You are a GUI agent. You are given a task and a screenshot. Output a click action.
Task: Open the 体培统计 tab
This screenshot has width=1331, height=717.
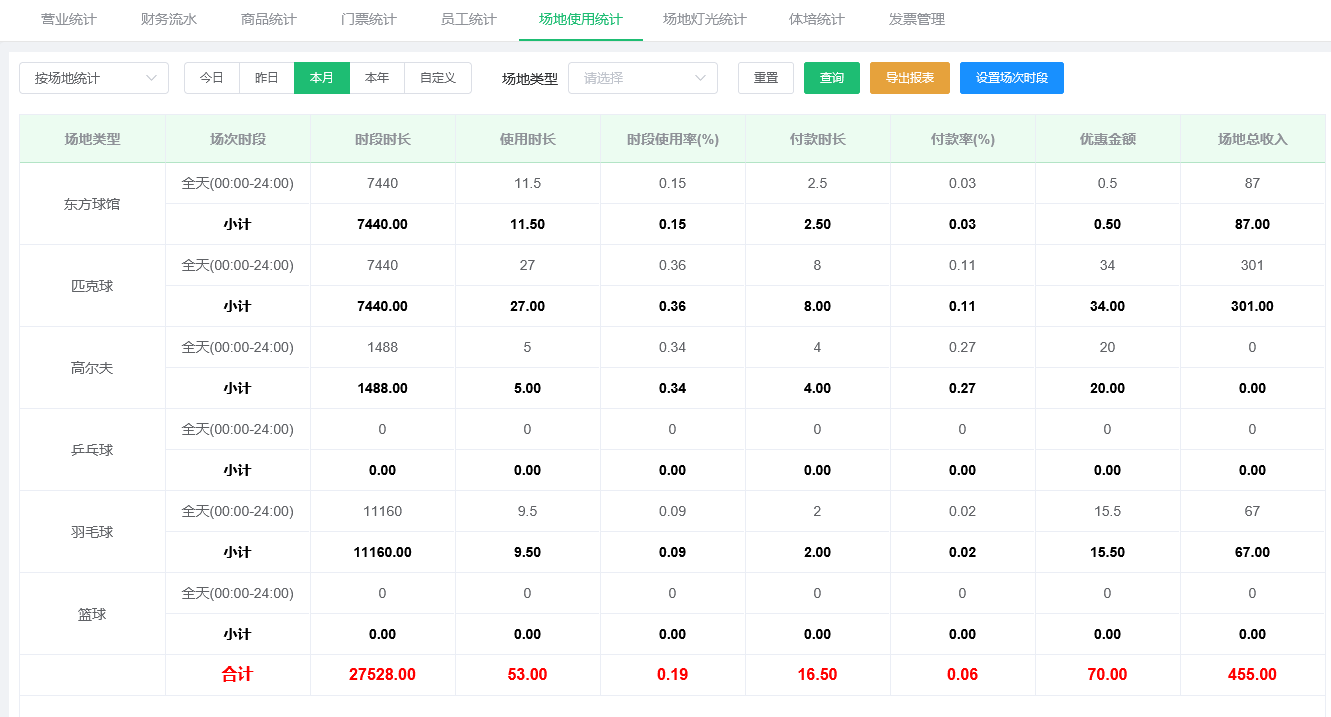[816, 19]
